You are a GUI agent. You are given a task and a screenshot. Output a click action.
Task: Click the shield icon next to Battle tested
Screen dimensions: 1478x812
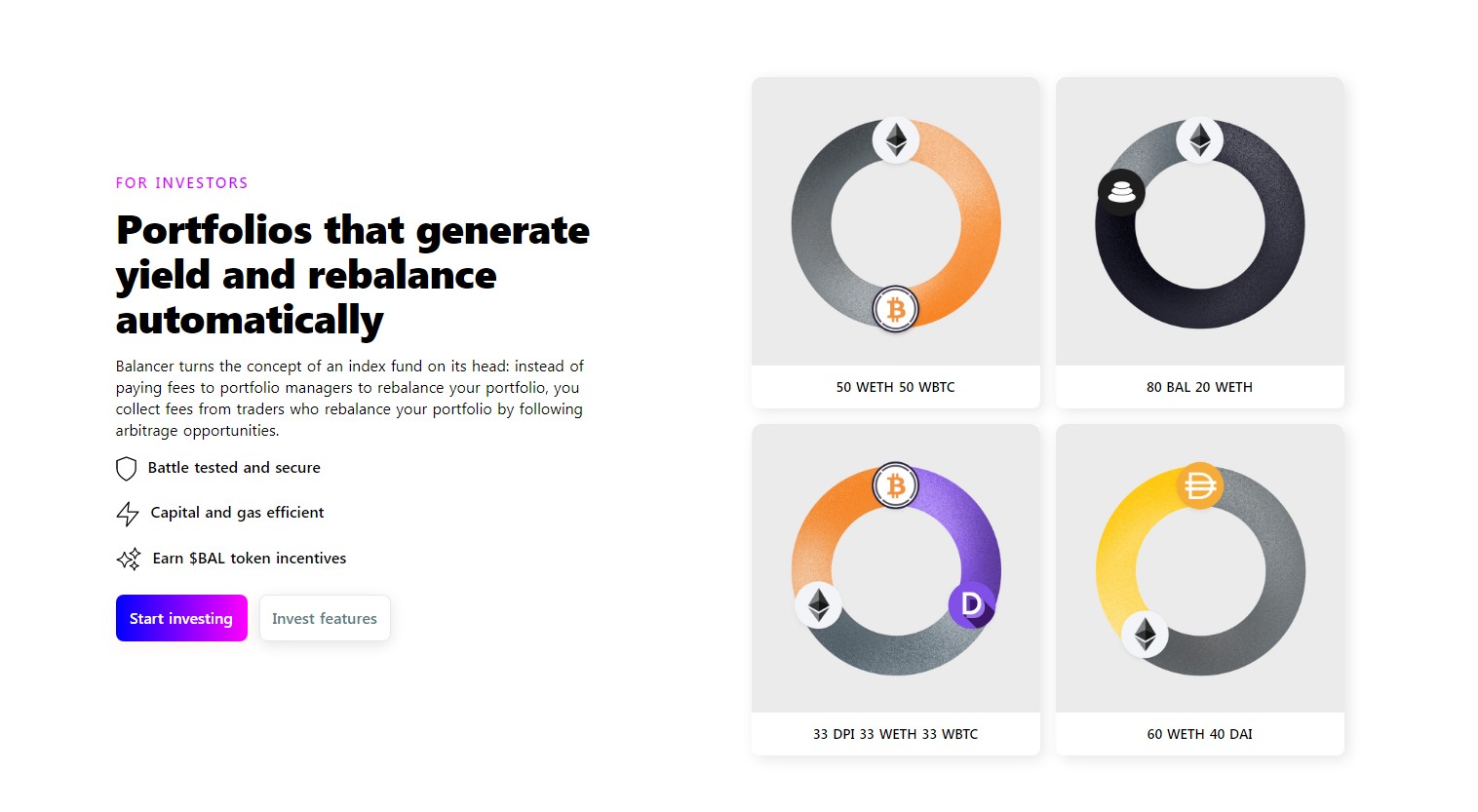tap(126, 469)
